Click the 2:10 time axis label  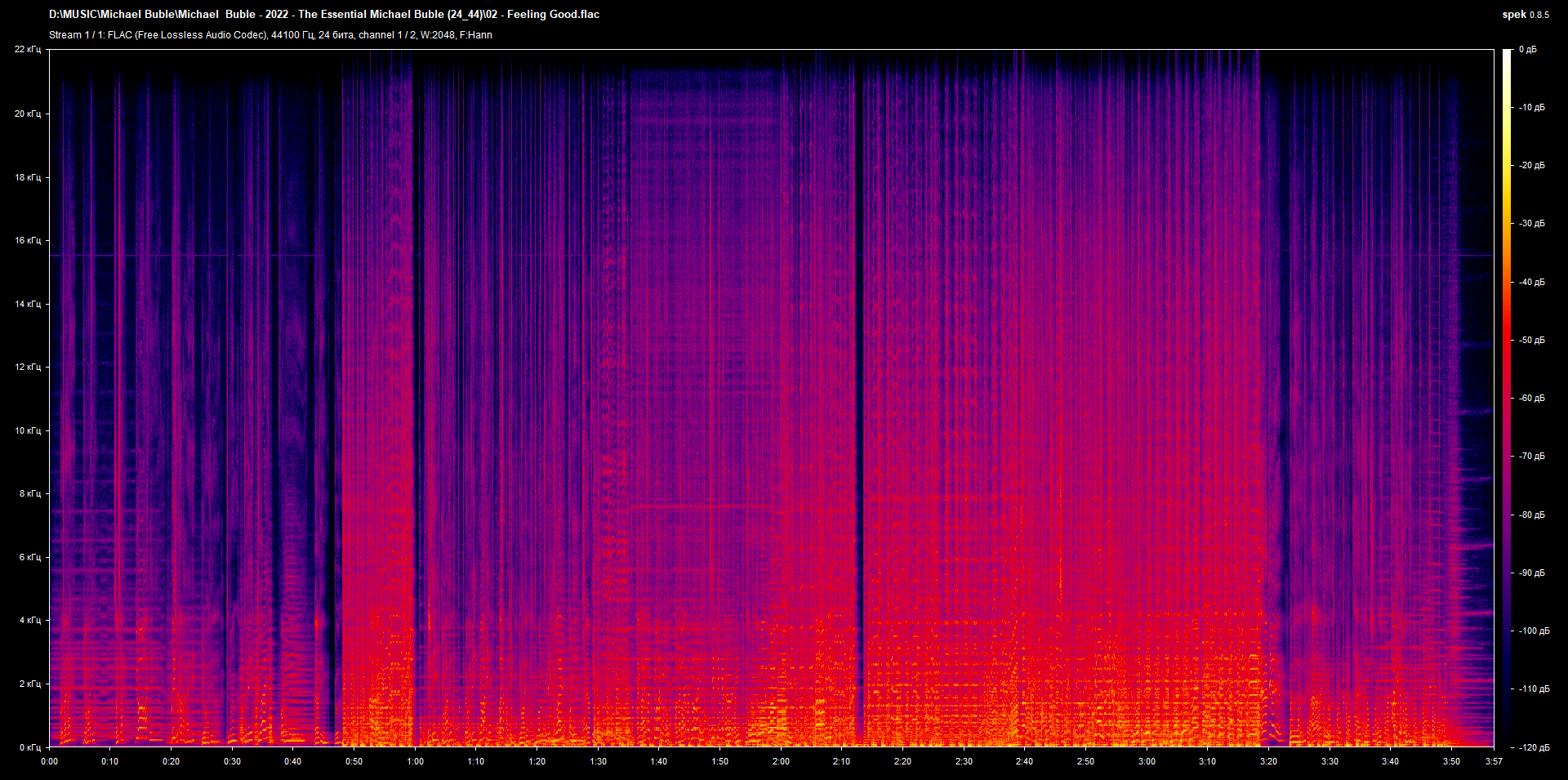point(842,761)
